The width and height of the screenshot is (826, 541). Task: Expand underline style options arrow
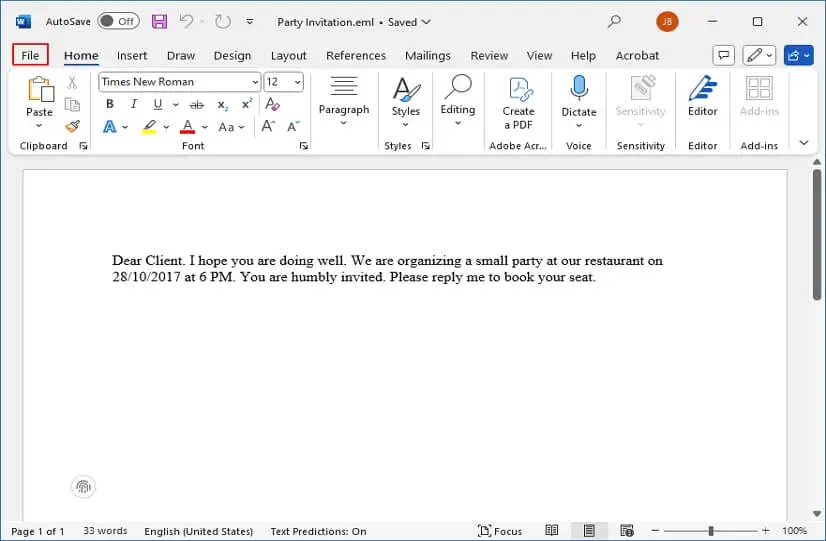click(175, 104)
